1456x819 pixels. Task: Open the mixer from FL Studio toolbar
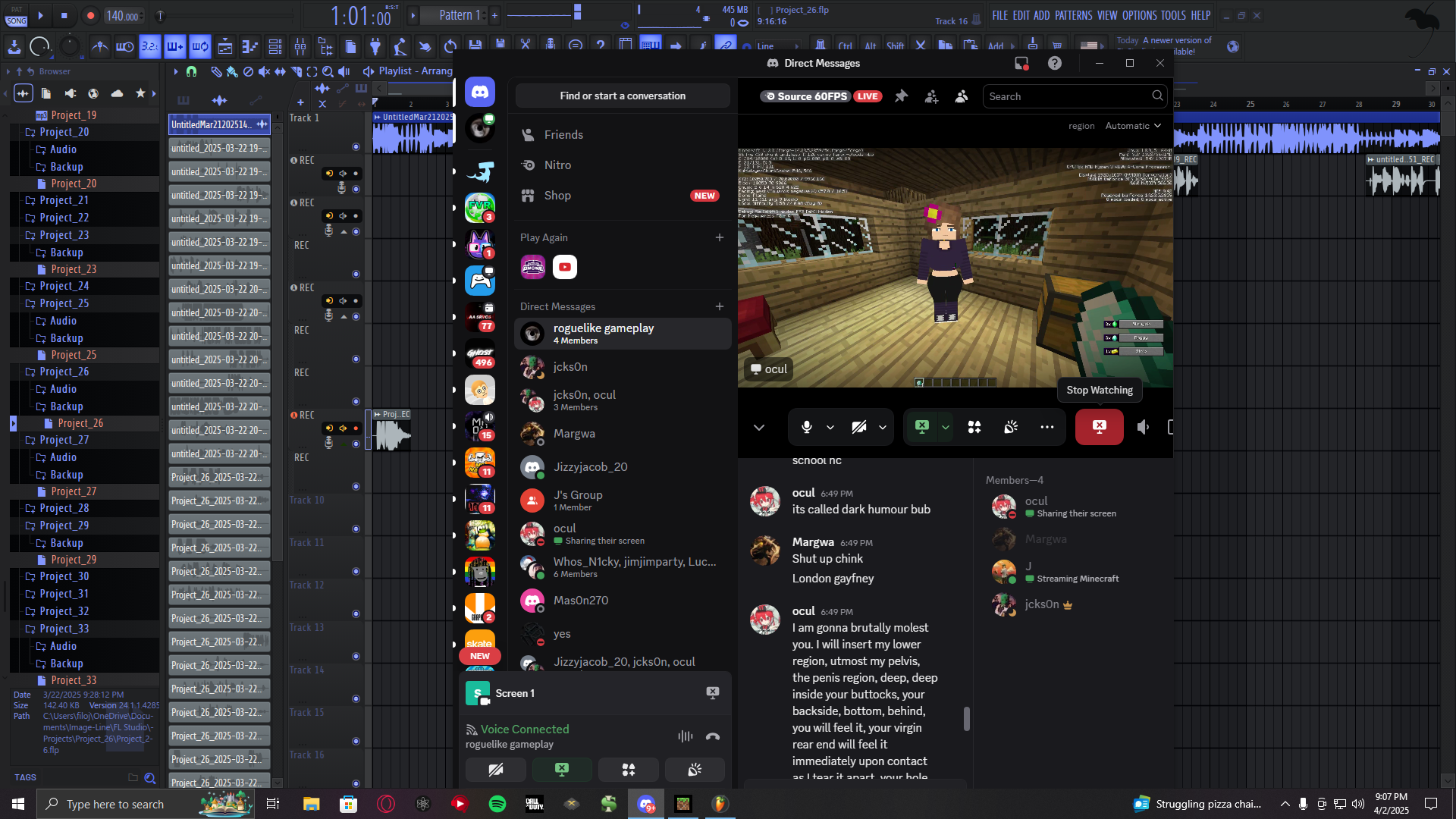[300, 47]
